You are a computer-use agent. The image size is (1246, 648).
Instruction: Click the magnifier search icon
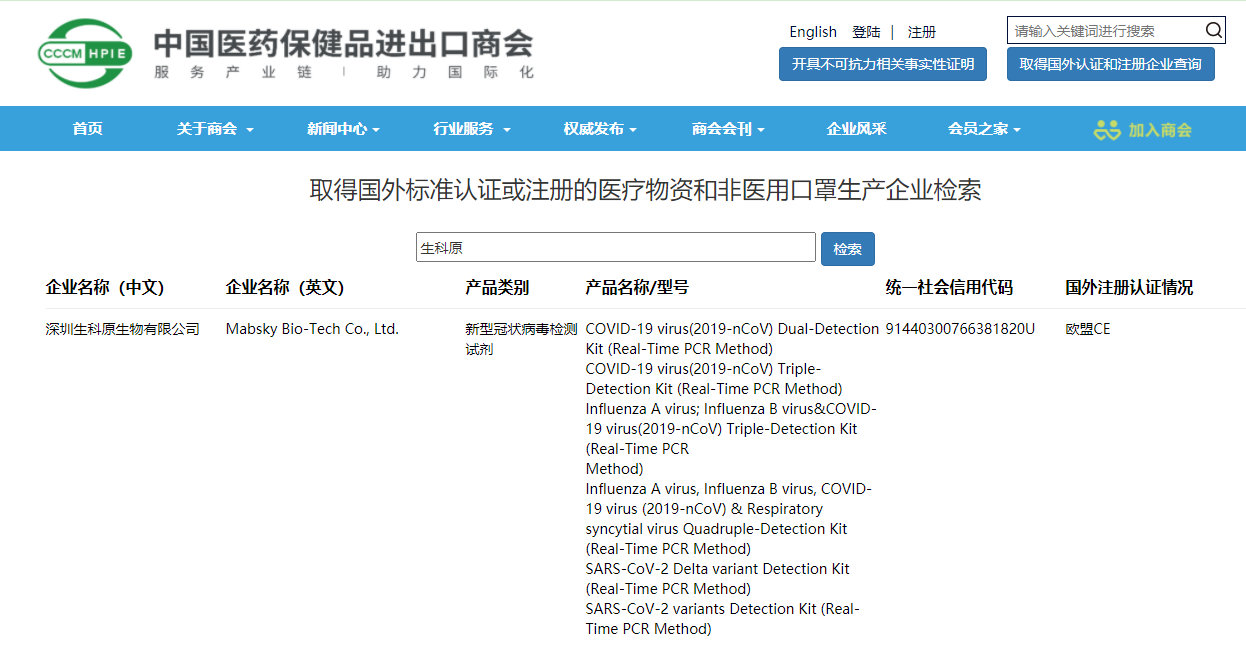[1213, 30]
